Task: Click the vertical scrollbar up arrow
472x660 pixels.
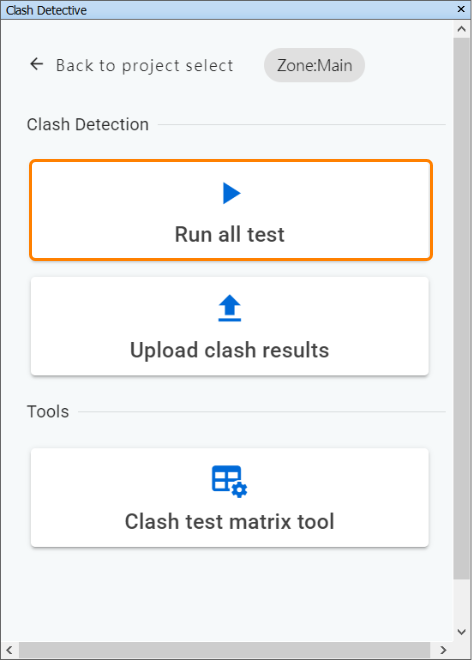Action: tap(461, 29)
